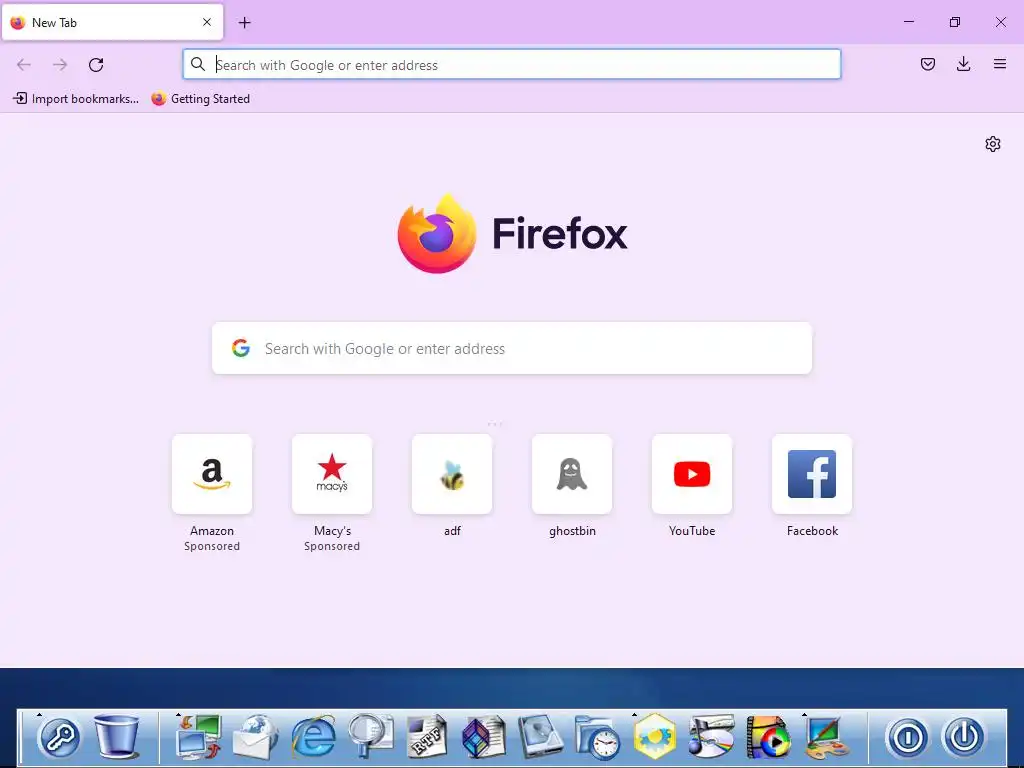Click the standby button in the dock
1024x768 pixels.
click(908, 738)
